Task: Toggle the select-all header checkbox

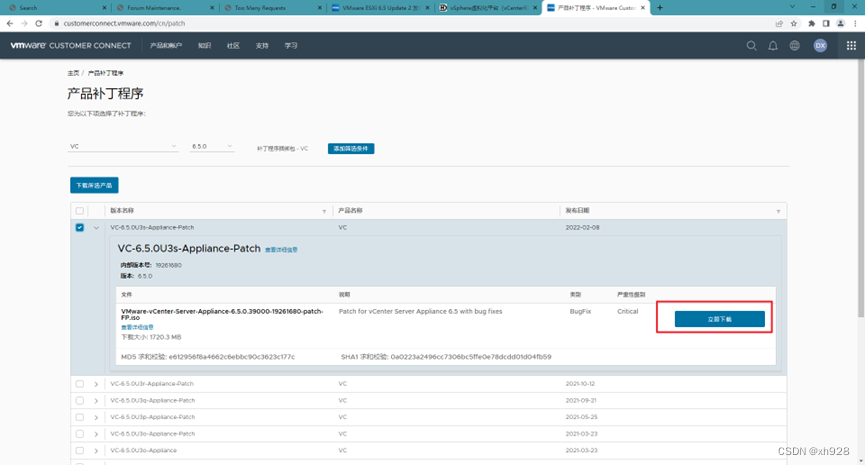Action: pyautogui.click(x=80, y=211)
